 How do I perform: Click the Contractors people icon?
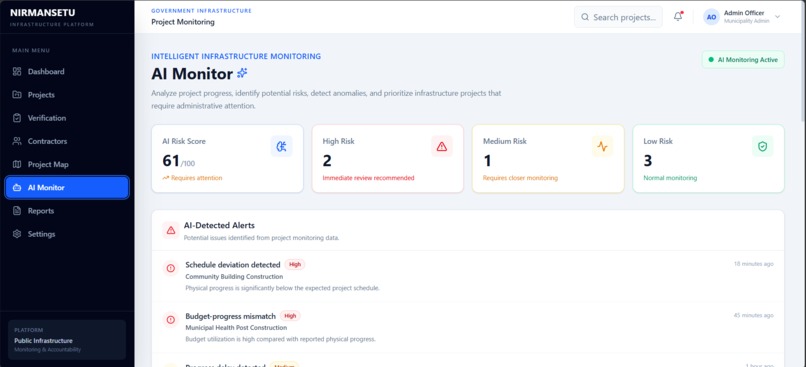(x=17, y=141)
